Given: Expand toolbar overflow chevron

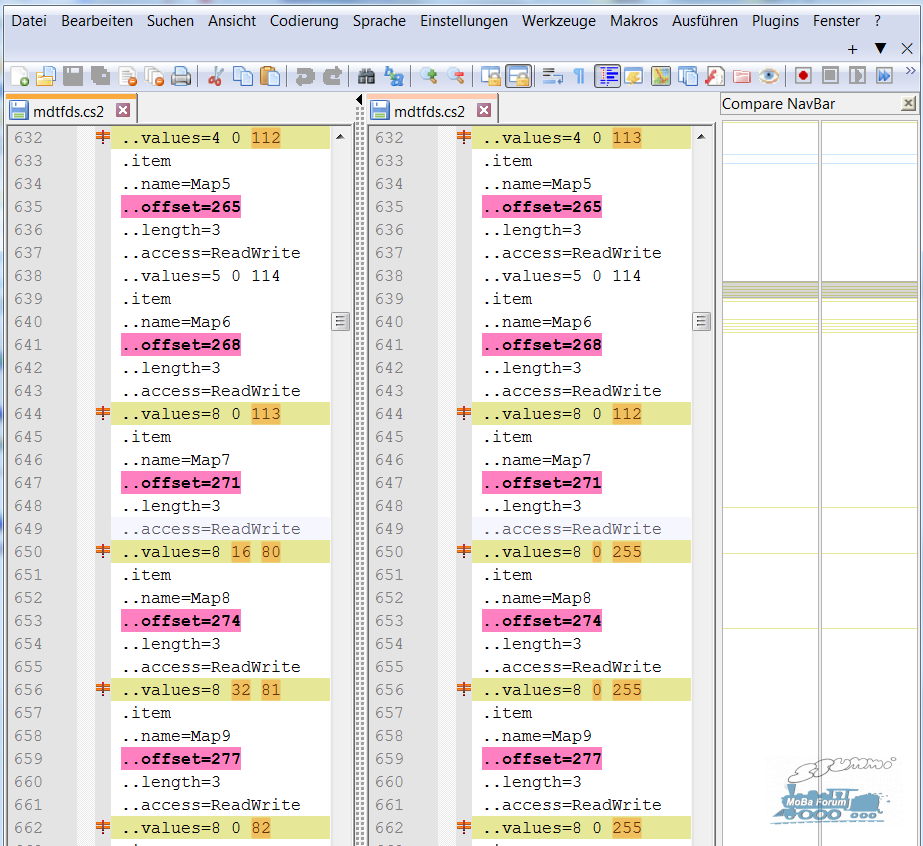Looking at the screenshot, I should (x=911, y=71).
